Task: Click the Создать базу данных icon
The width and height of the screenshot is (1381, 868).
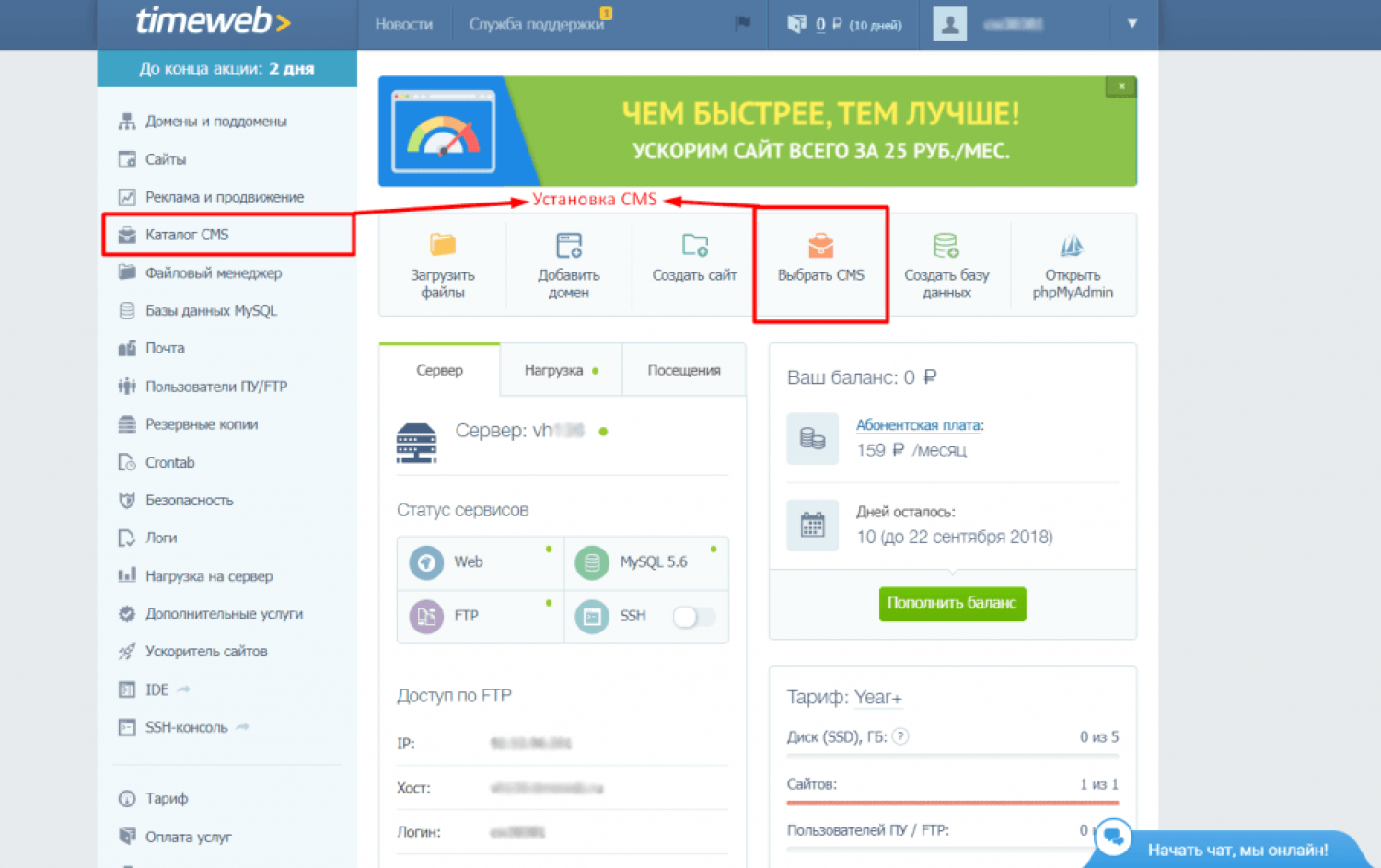Action: (x=946, y=245)
